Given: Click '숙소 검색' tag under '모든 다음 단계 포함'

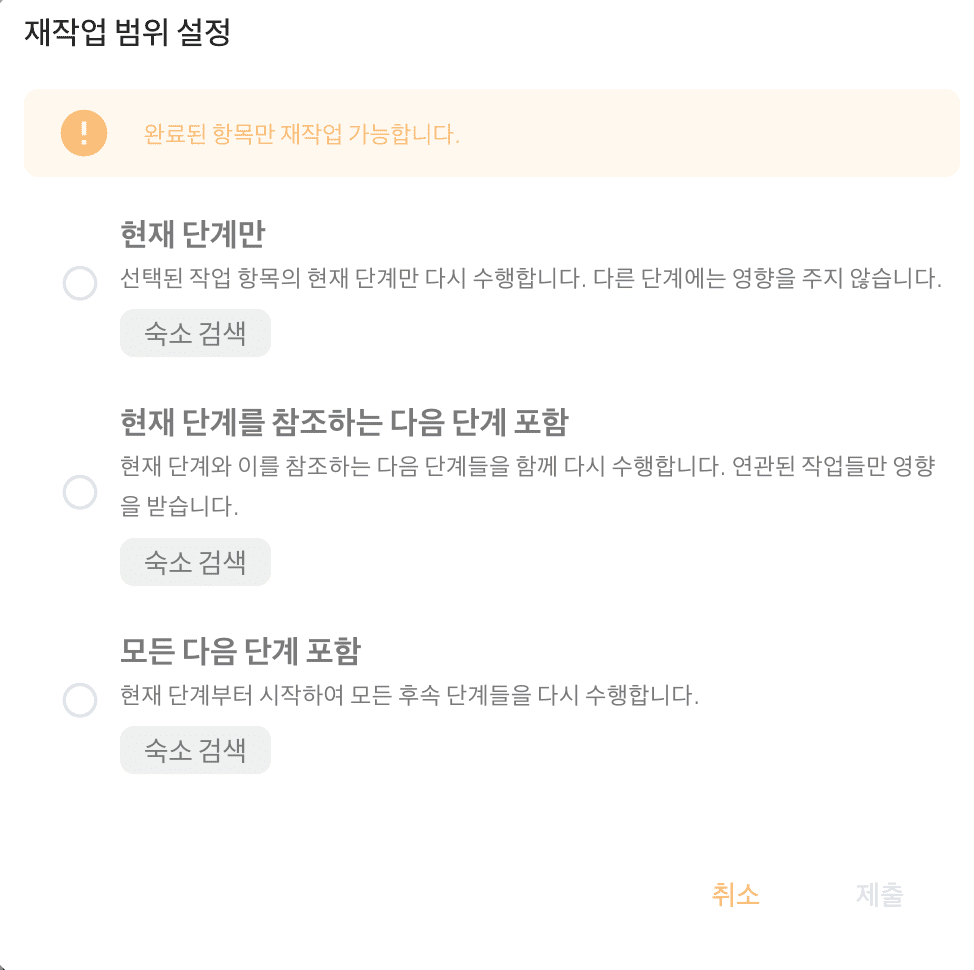Looking at the screenshot, I should 195,750.
